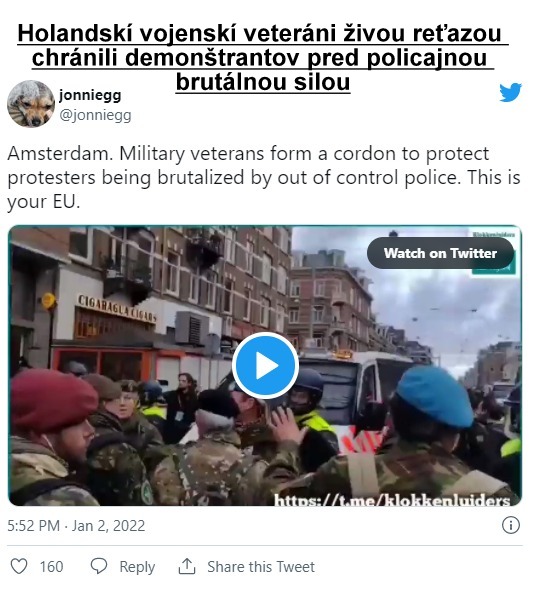Click the Reply text label
Image resolution: width=533 pixels, height=592 pixels.
(137, 567)
